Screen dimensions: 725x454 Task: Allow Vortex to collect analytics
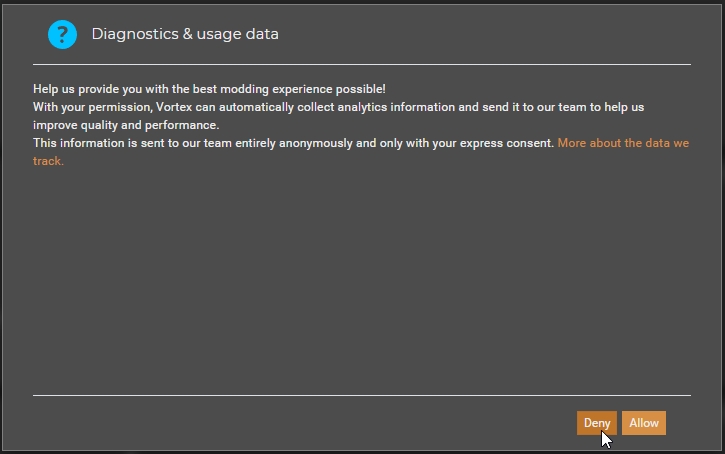click(x=644, y=423)
